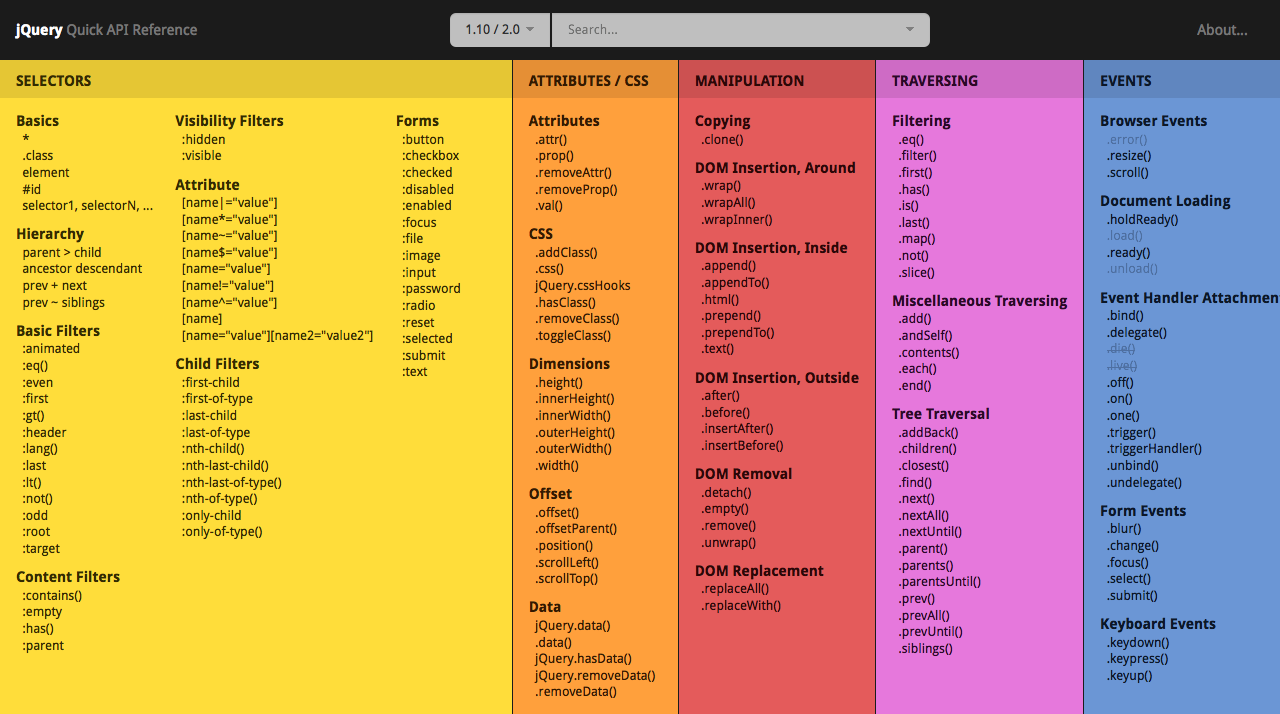Select the ATTRIBUTES / CSS column header
This screenshot has height=714, width=1280.
(588, 81)
